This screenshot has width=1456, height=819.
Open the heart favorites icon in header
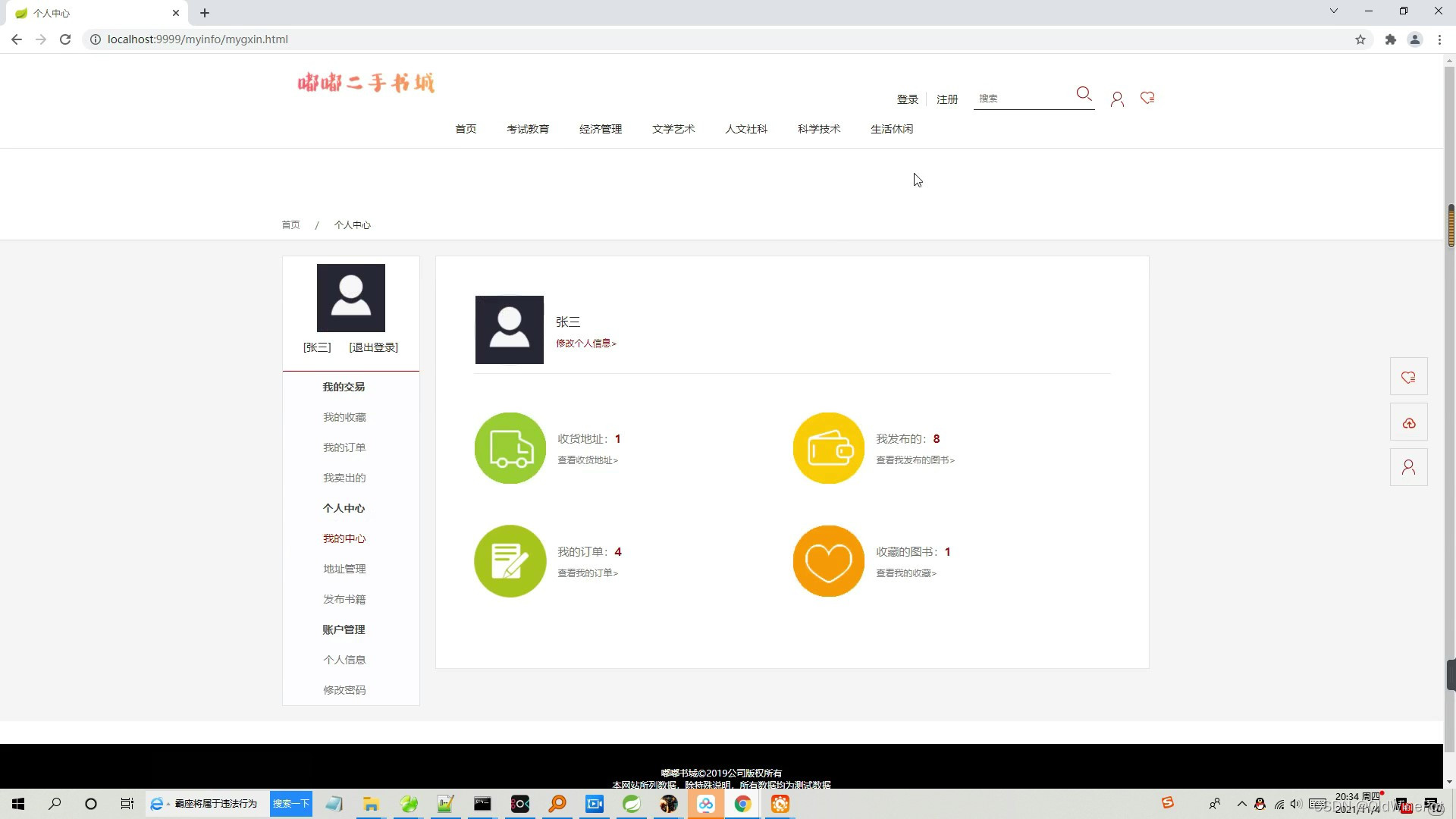(x=1147, y=98)
